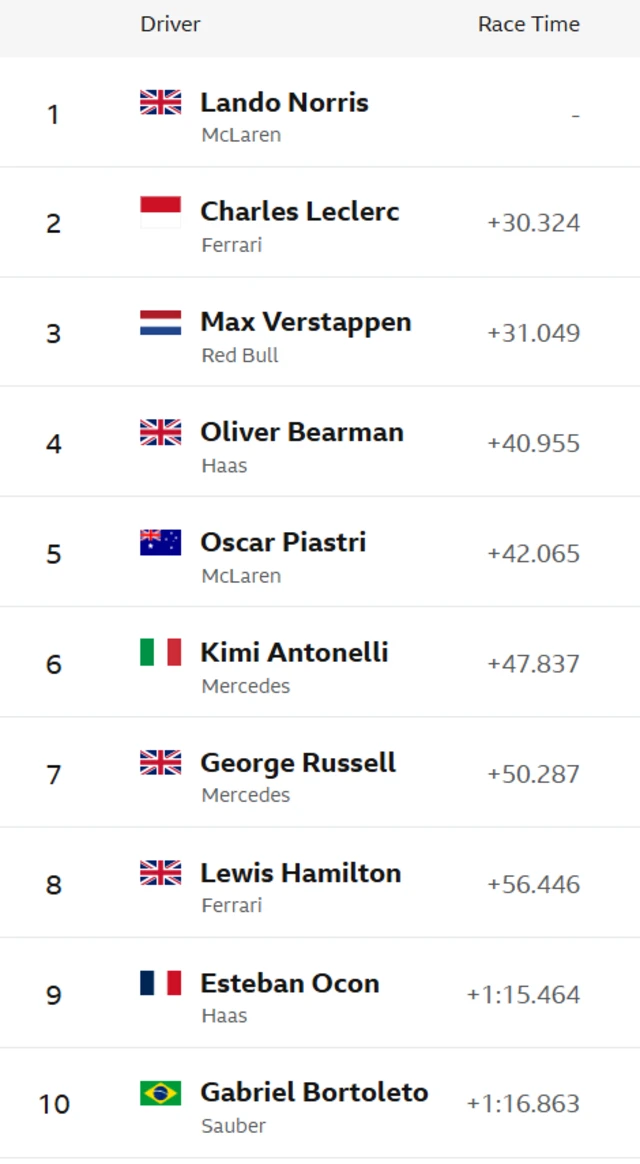Click the +1:16.863 race time
Image resolution: width=640 pixels, height=1164 pixels.
click(x=523, y=1104)
